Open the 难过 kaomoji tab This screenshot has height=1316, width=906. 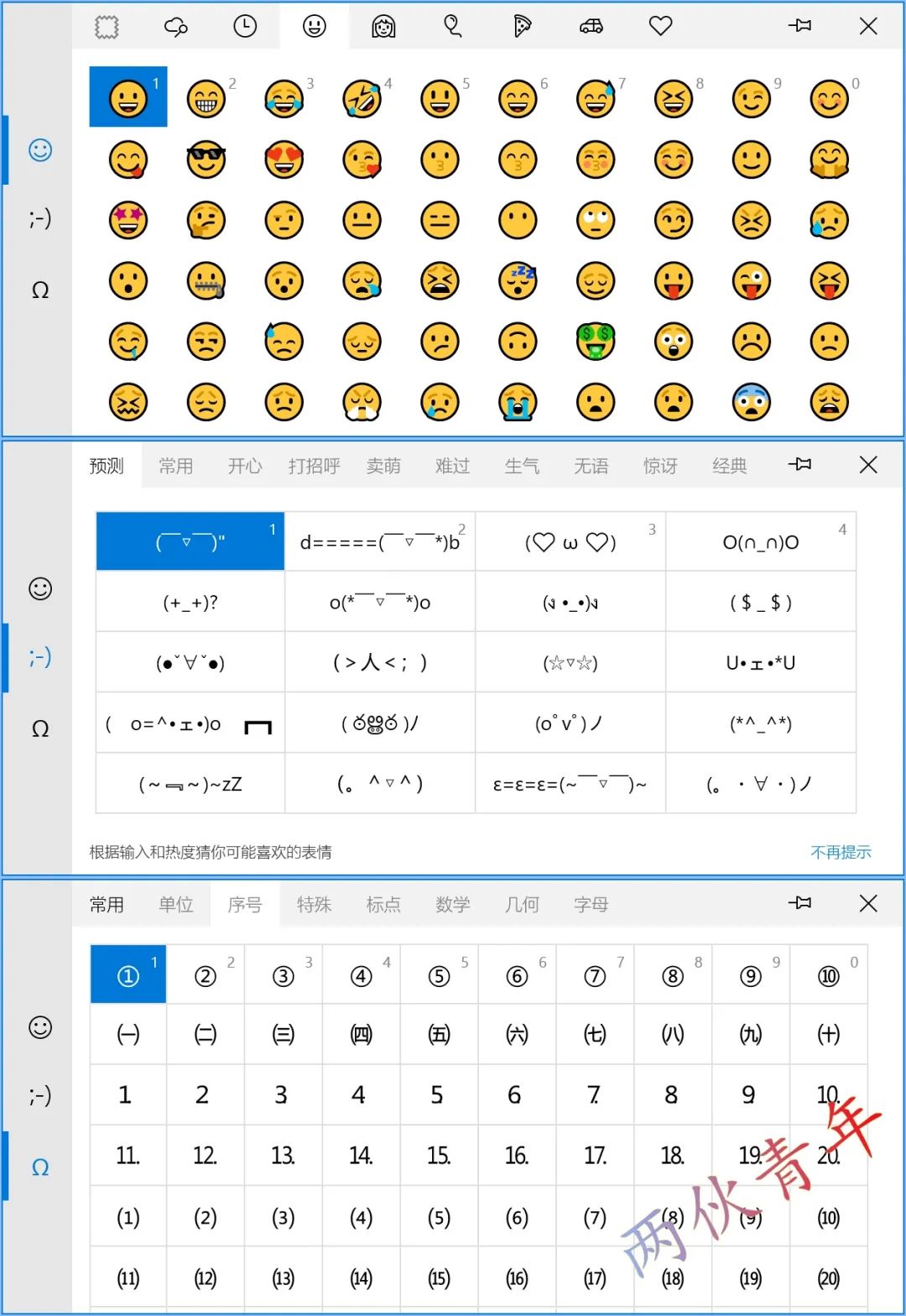click(453, 466)
